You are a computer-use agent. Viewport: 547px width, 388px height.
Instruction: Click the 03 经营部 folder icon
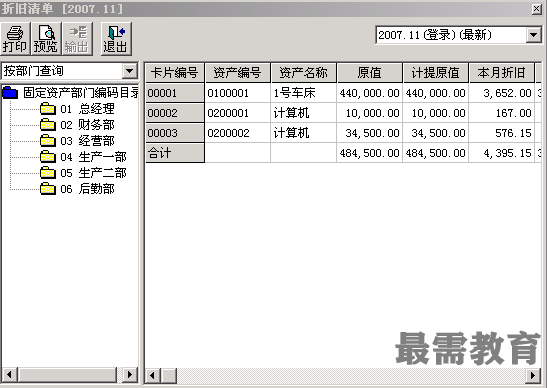tap(48, 141)
